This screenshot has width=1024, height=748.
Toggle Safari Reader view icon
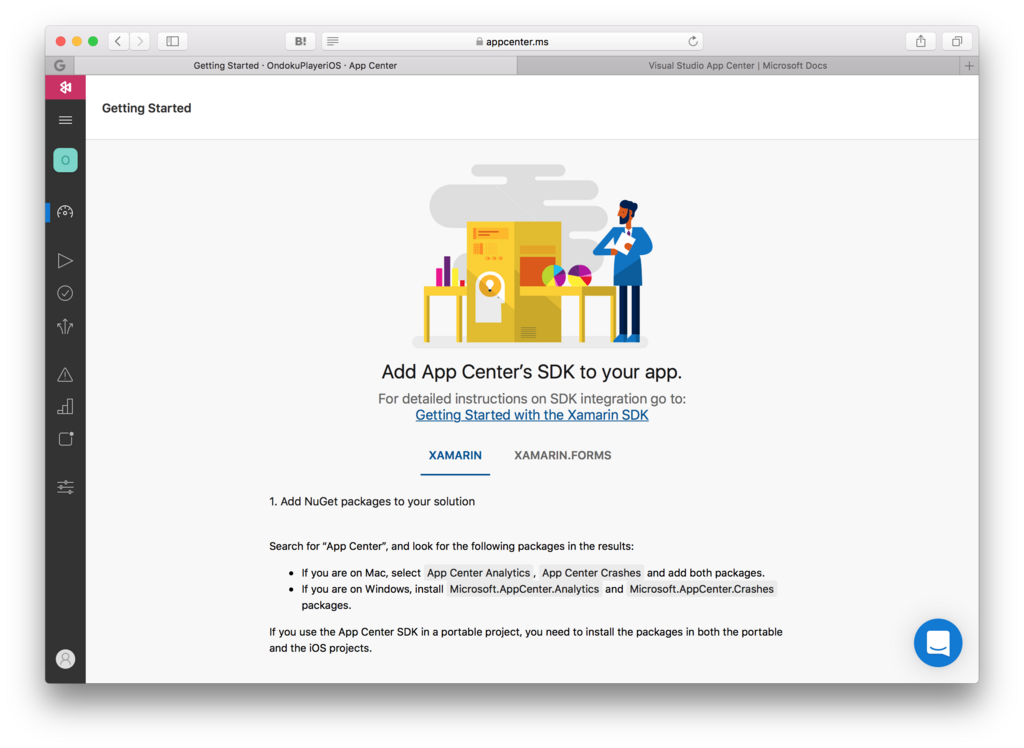pyautogui.click(x=333, y=41)
